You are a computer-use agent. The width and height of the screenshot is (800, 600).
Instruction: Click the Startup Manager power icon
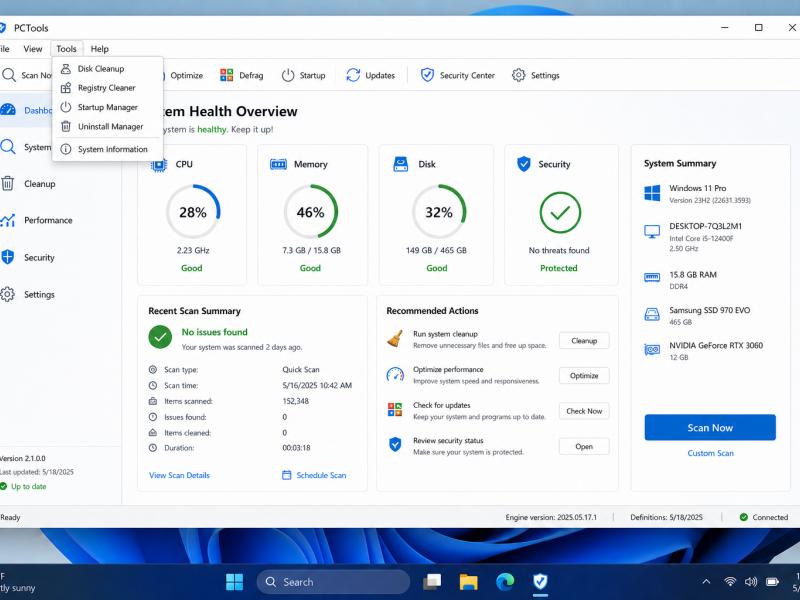[66, 107]
